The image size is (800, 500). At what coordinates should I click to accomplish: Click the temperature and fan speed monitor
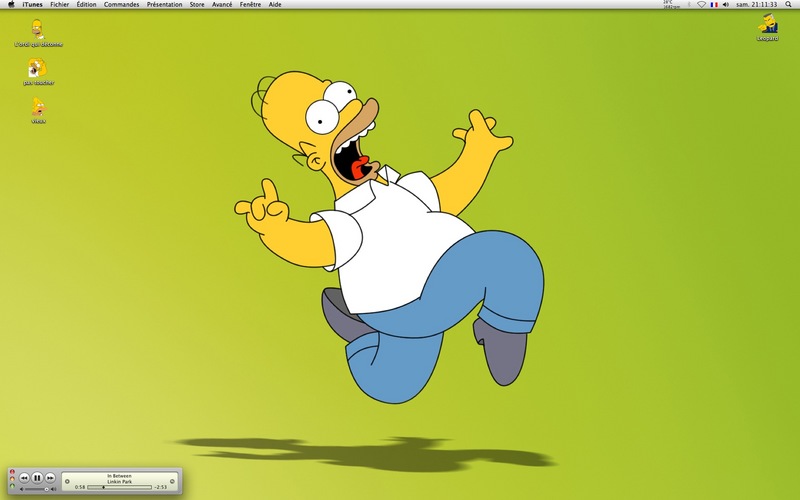(x=671, y=5)
